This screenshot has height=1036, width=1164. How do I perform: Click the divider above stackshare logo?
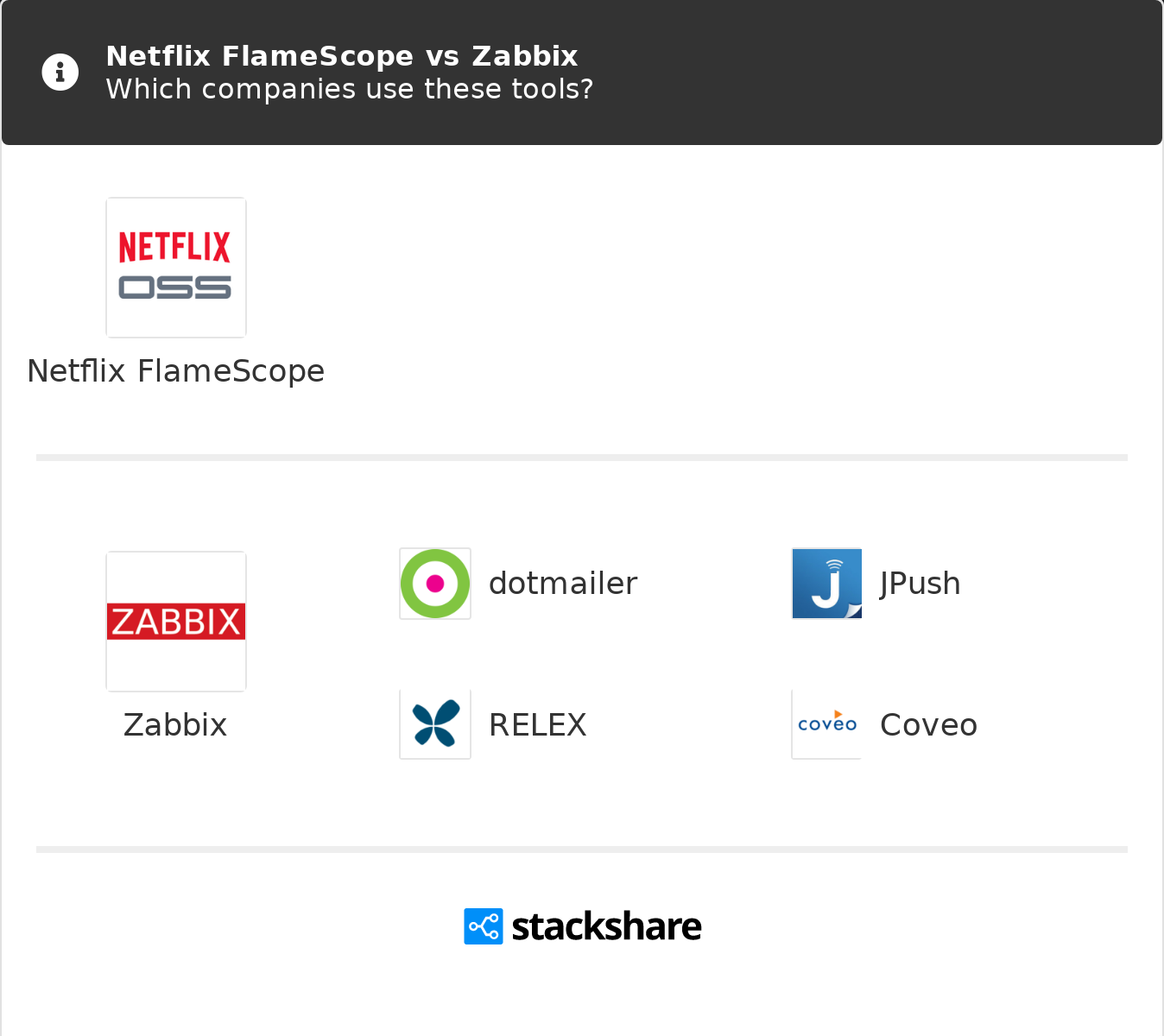tap(582, 850)
